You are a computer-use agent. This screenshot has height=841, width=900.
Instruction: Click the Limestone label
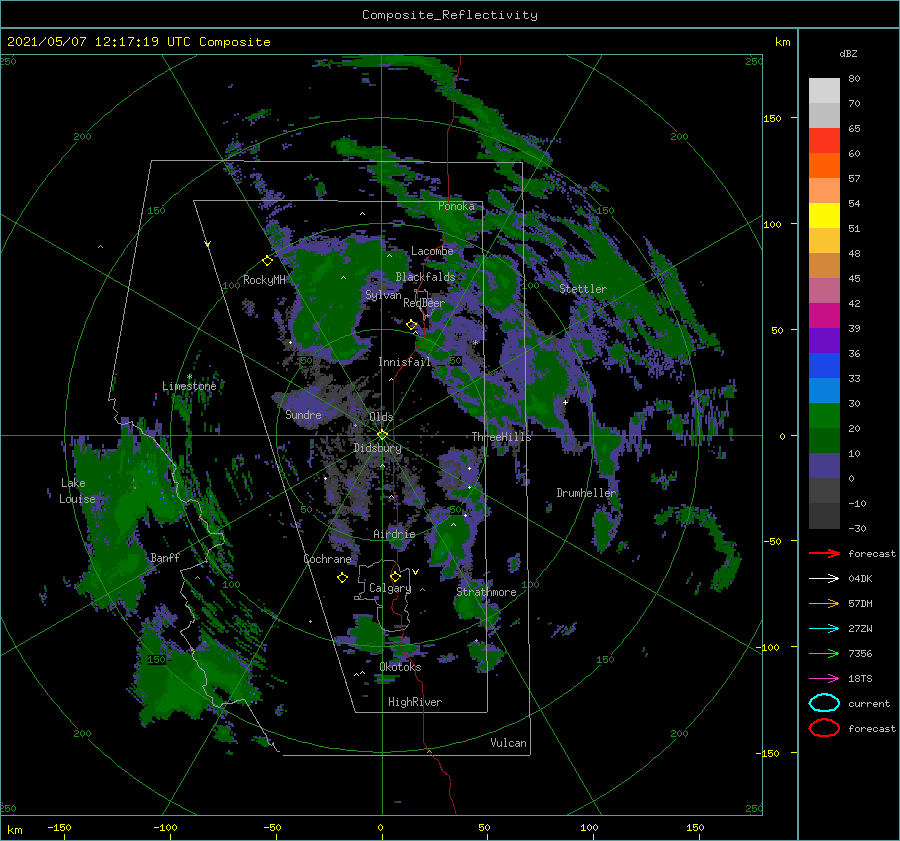pyautogui.click(x=189, y=386)
